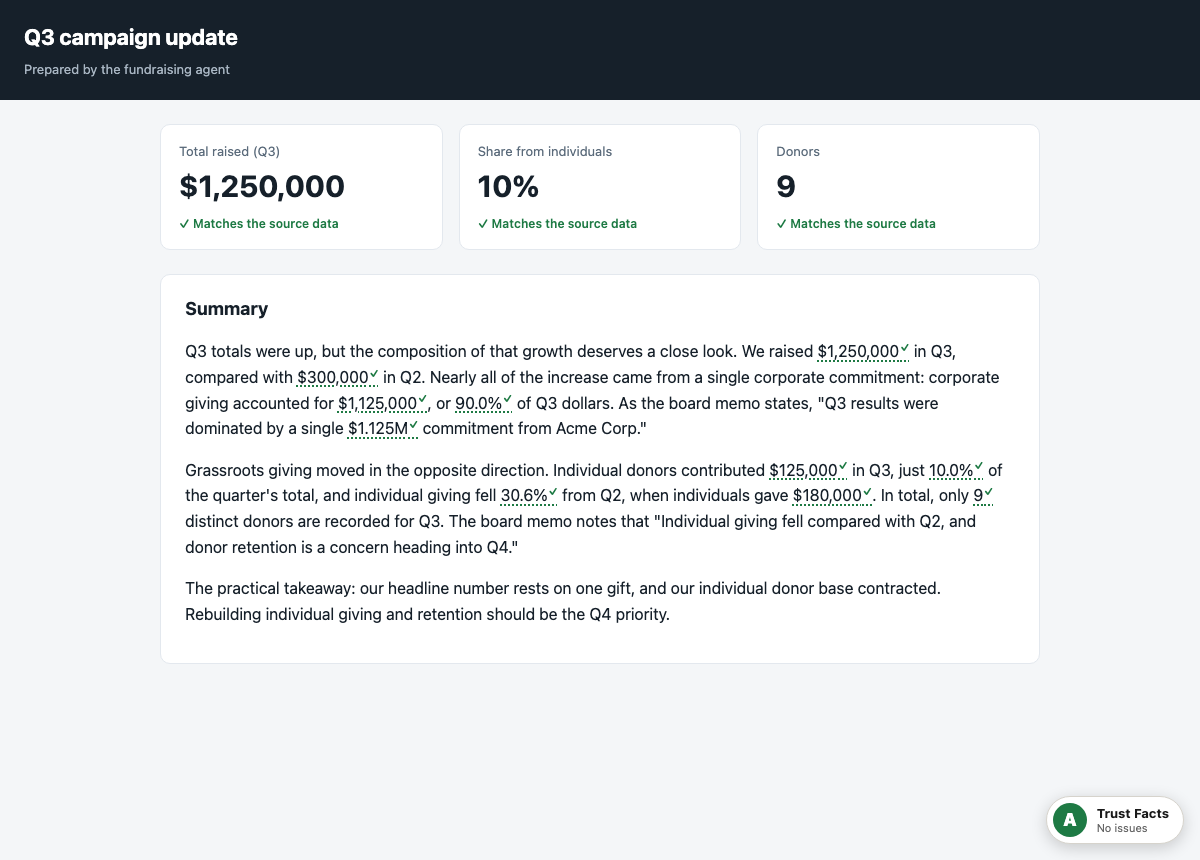Click the verified 30.6% decline figure
The height and width of the screenshot is (860, 1200).
click(529, 496)
